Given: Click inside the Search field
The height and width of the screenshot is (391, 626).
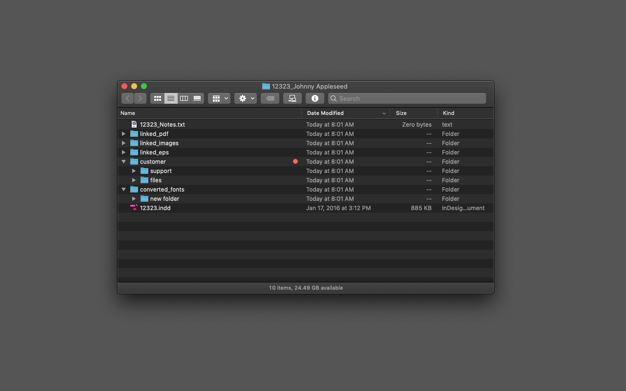Looking at the screenshot, I should point(407,98).
